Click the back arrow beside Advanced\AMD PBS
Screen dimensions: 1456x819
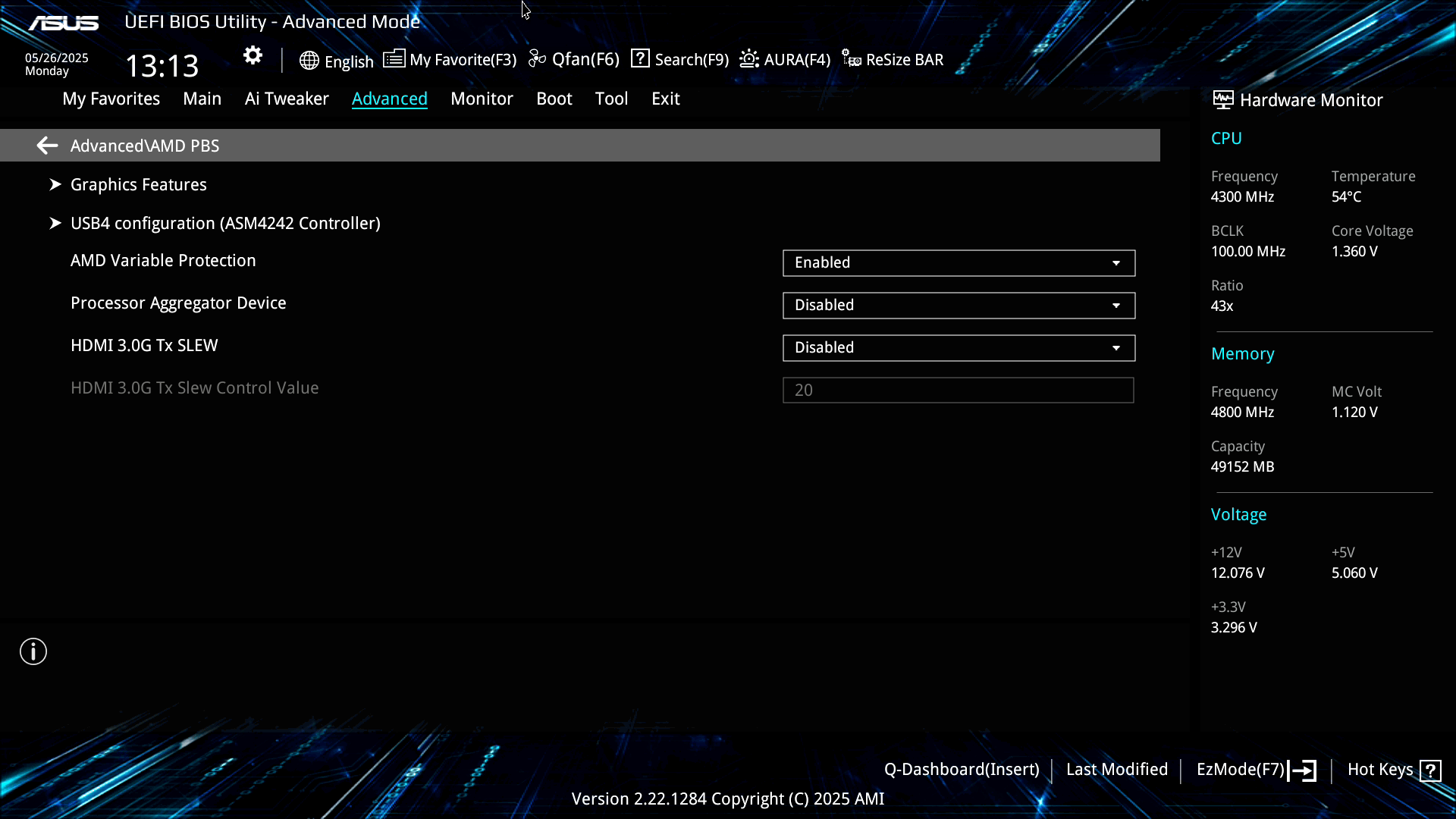click(x=47, y=146)
